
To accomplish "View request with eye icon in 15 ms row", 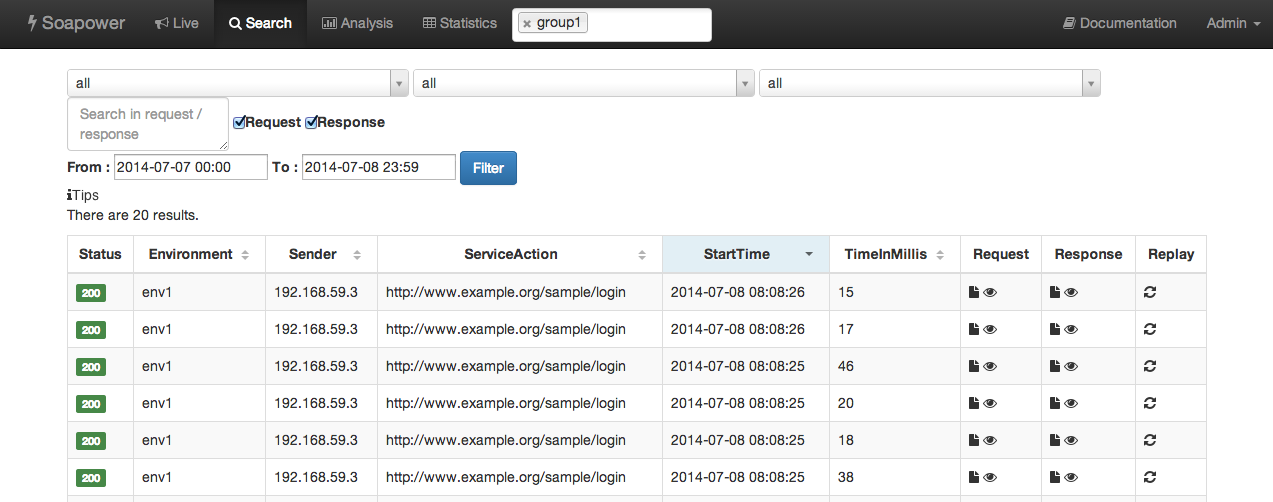I will [990, 292].
